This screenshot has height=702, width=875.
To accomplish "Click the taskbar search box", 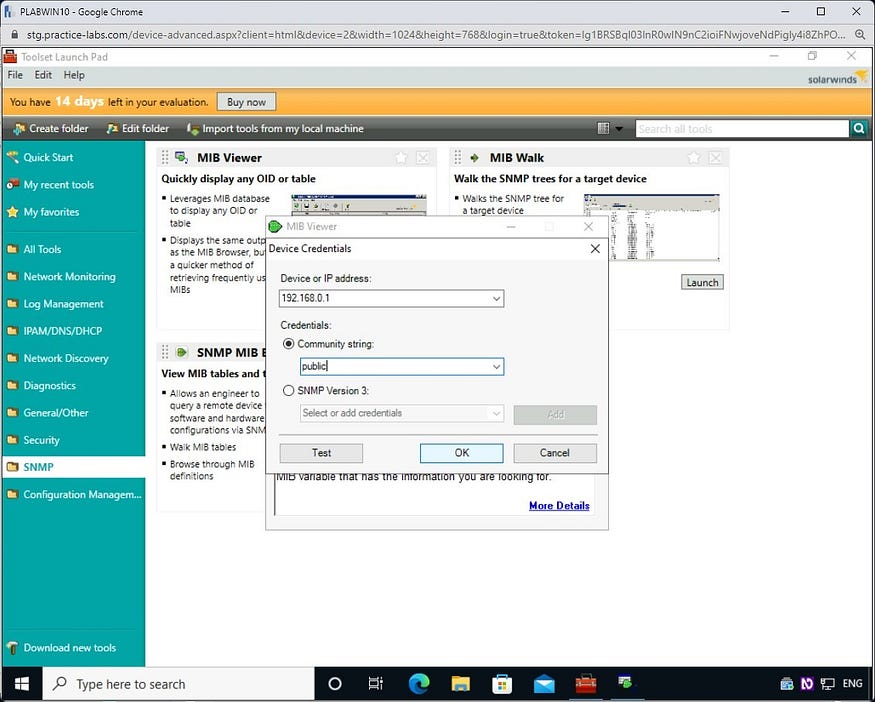I will [x=179, y=684].
